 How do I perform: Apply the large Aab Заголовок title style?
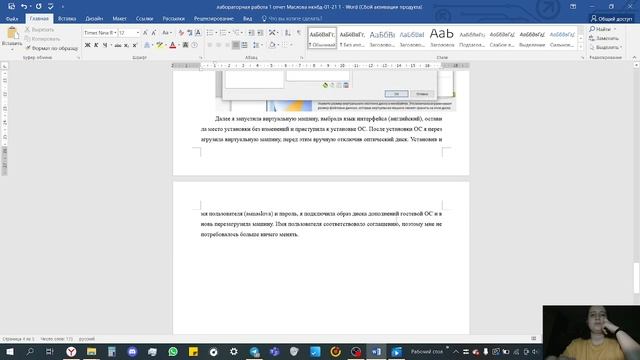442,38
